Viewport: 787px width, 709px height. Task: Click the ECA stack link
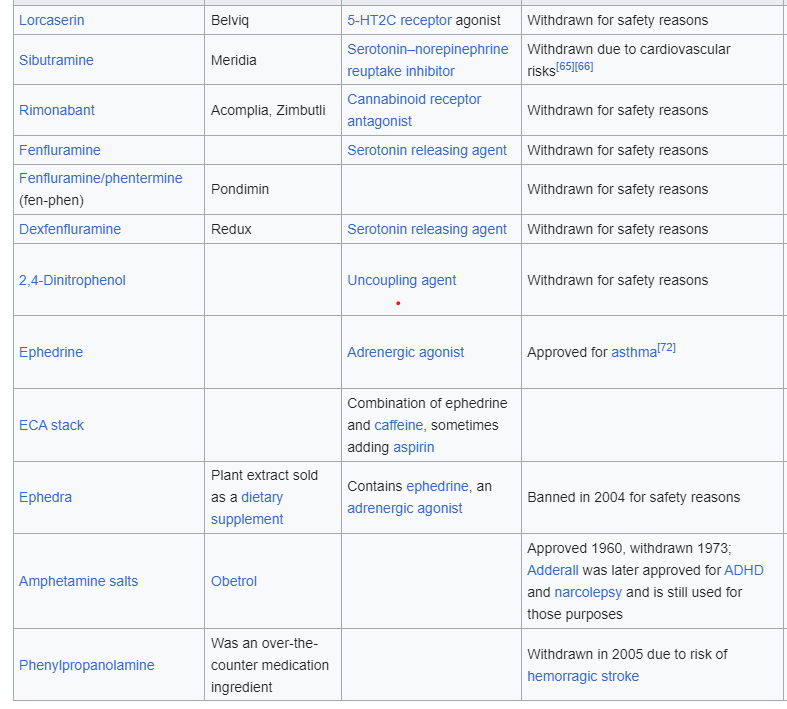(x=51, y=426)
